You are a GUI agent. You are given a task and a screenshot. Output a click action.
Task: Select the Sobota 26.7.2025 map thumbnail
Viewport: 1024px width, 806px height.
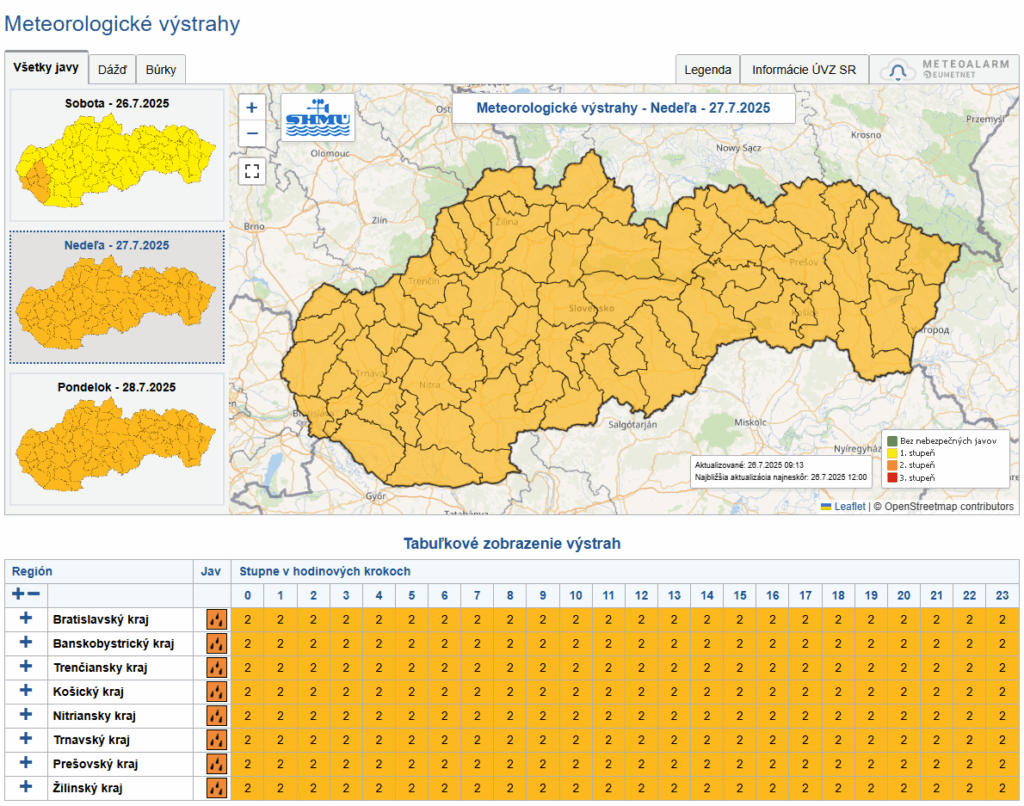(117, 155)
